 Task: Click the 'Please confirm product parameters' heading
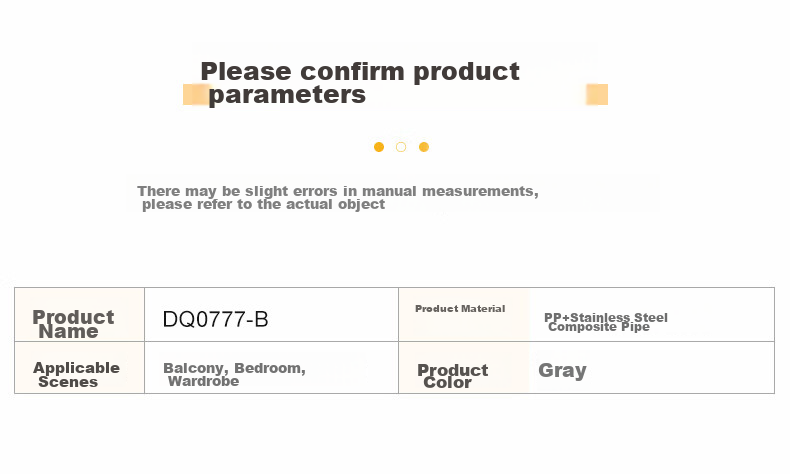[x=360, y=83]
